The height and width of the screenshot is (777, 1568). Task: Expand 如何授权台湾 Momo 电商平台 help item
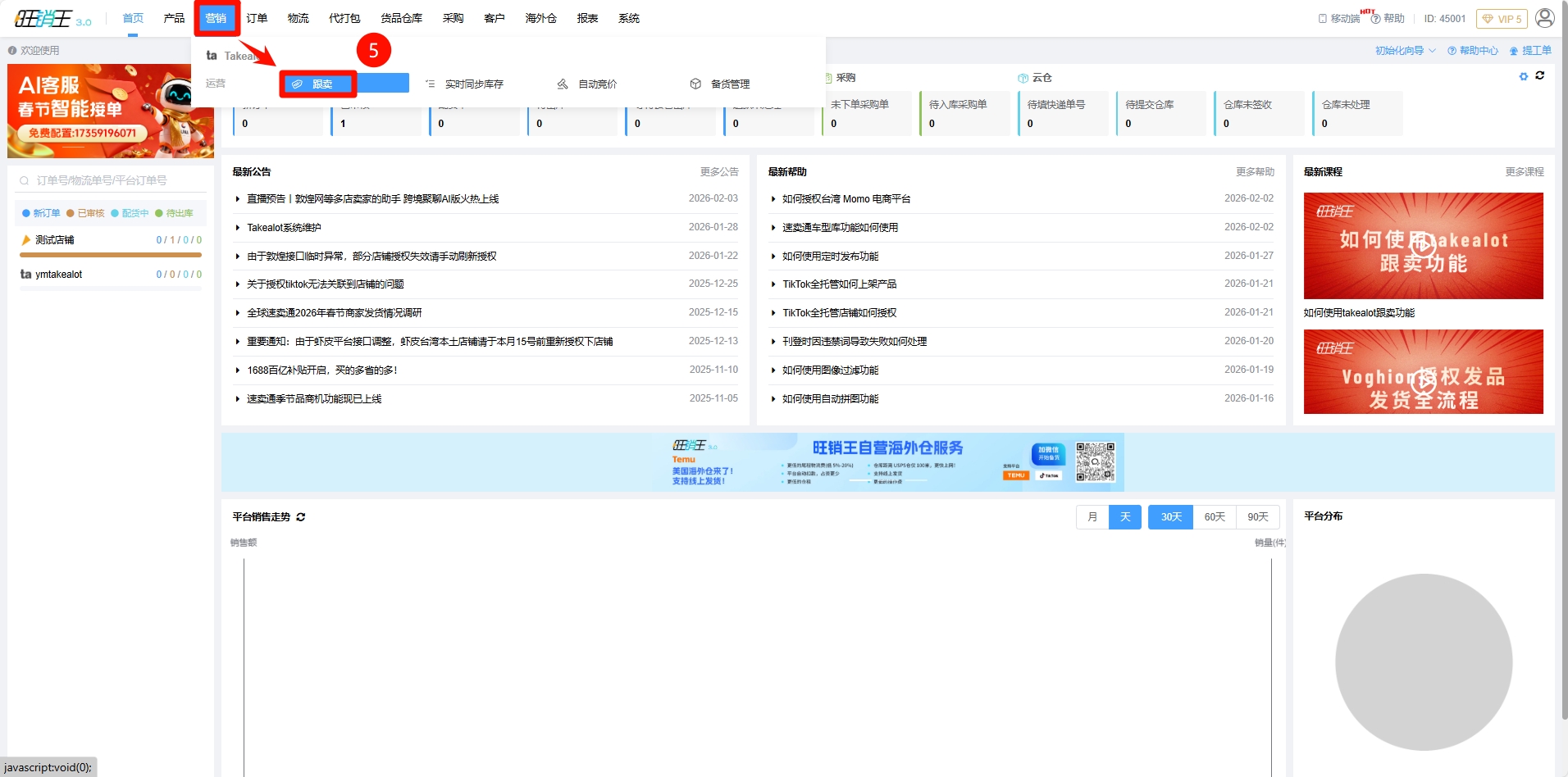click(x=773, y=199)
